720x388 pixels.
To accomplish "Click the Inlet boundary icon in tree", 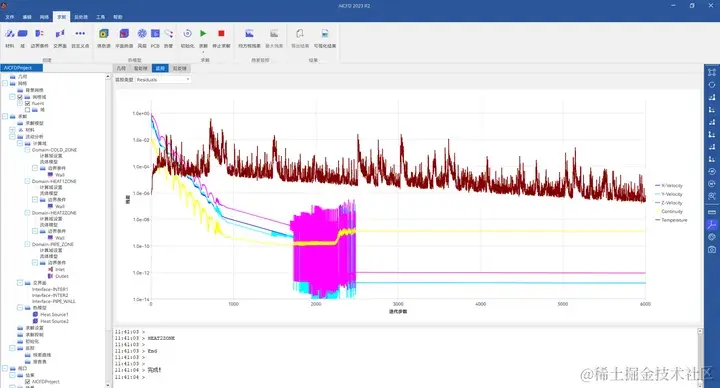I will click(x=51, y=270).
